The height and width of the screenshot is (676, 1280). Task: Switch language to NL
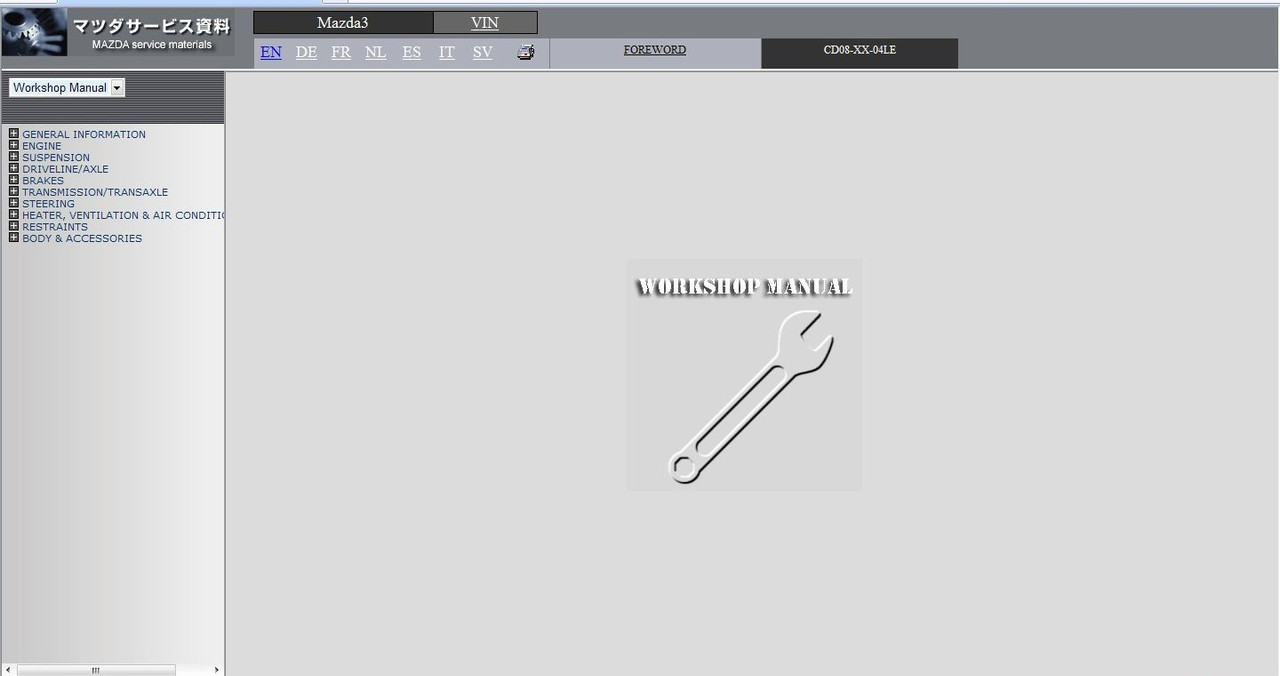376,52
